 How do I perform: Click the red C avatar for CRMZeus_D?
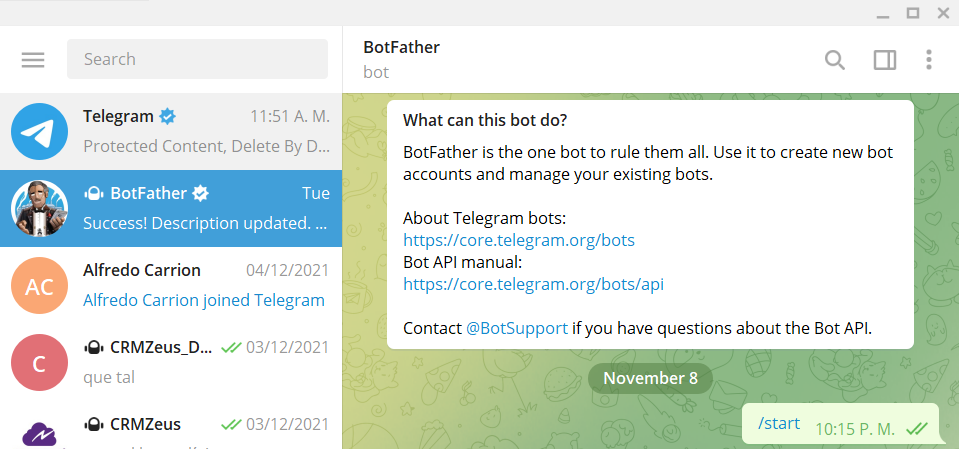pos(39,363)
